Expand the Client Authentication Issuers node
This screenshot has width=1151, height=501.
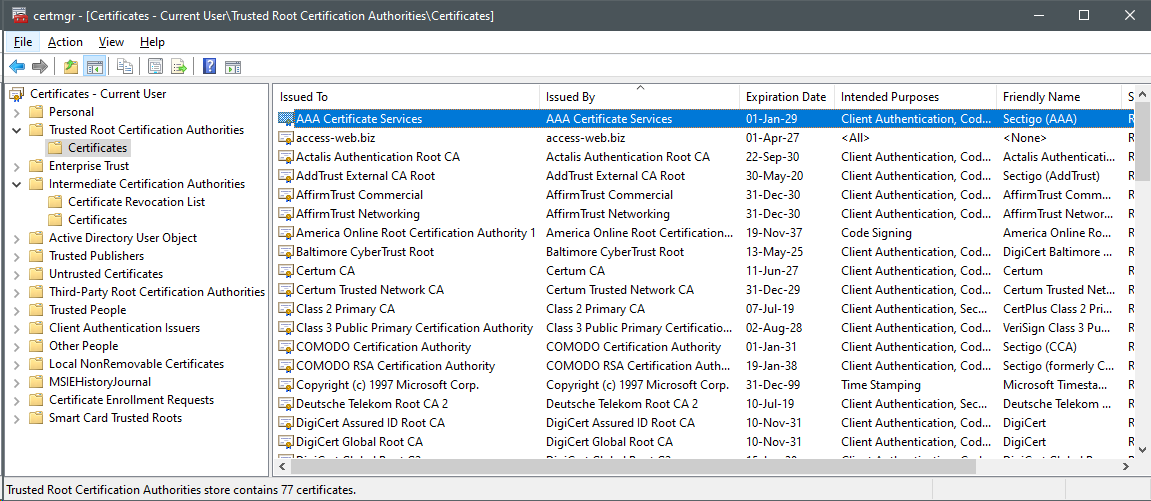pos(17,328)
